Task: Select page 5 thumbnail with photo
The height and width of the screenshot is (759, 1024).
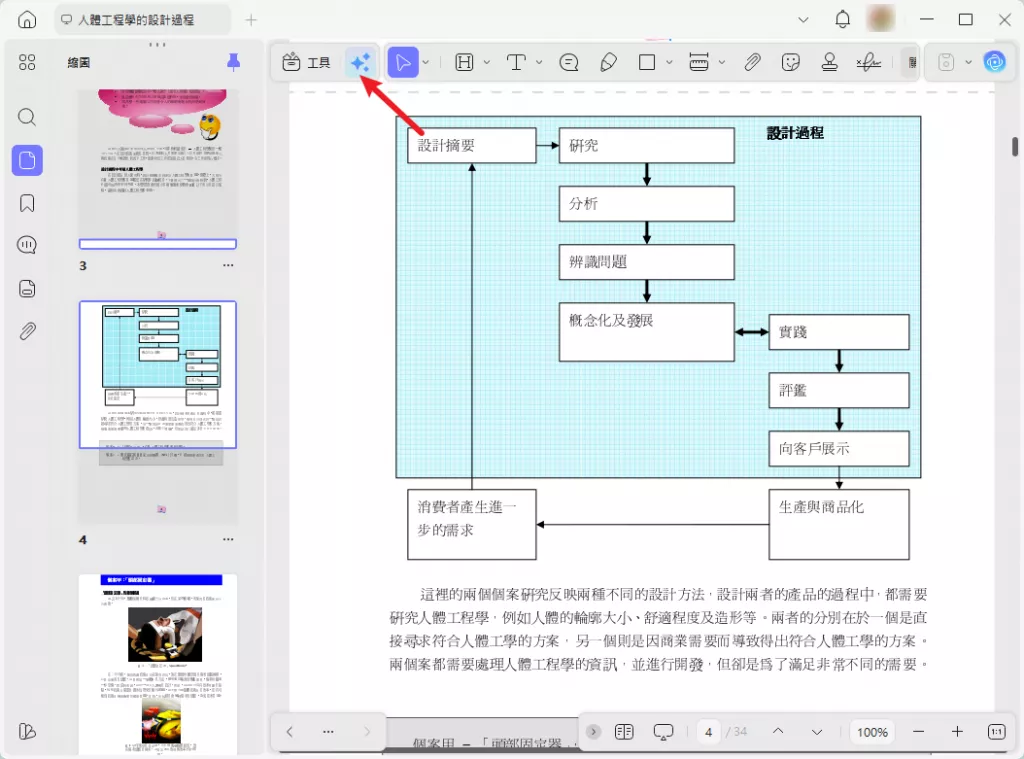Action: coord(158,664)
